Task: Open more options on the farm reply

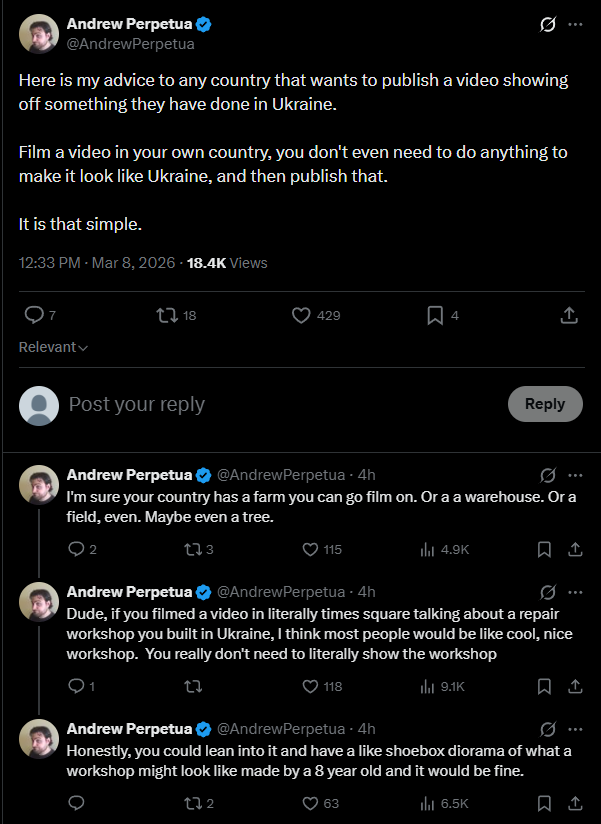Action: (575, 474)
